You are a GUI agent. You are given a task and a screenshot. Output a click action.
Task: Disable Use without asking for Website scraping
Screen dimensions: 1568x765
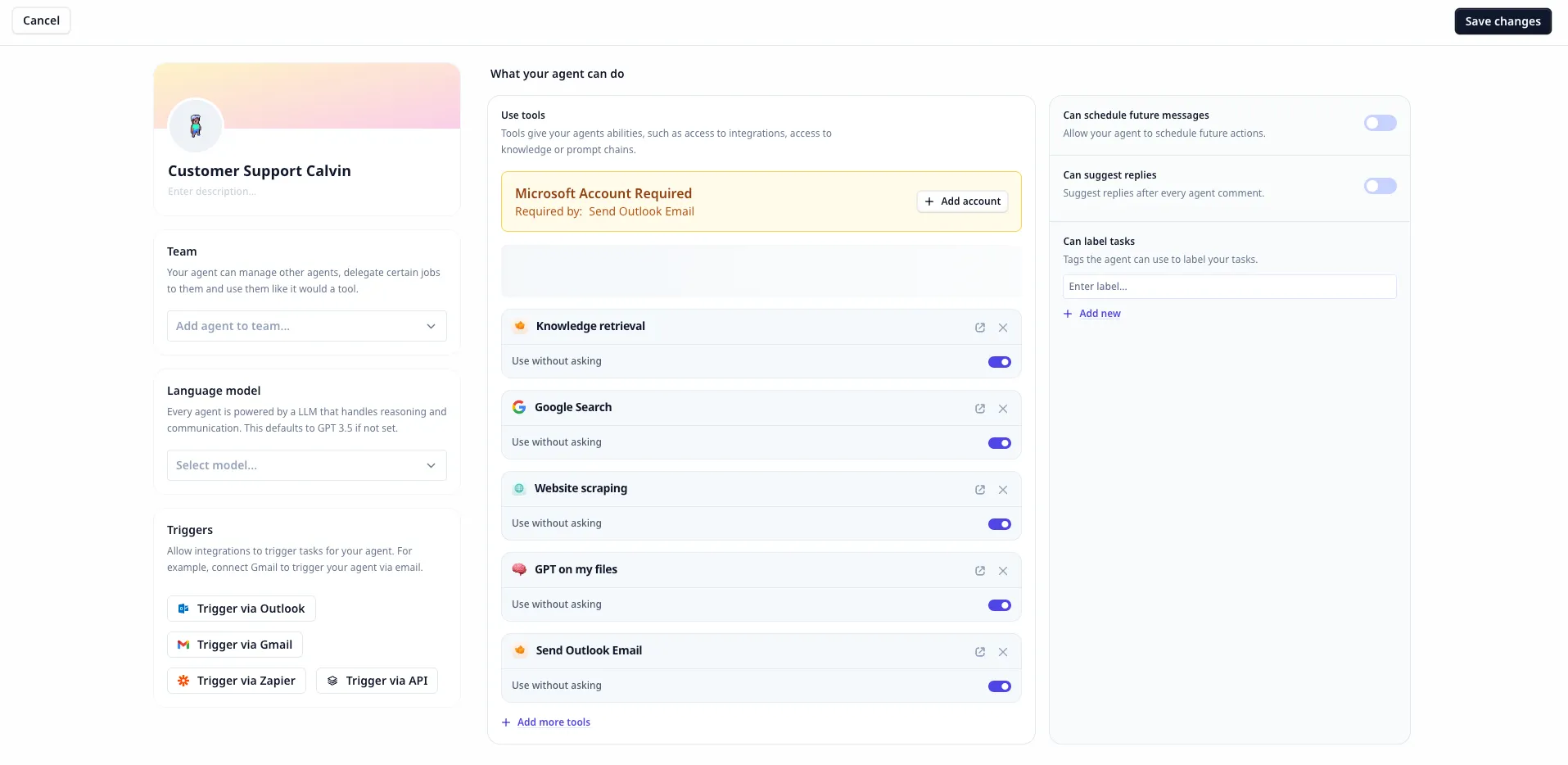click(x=999, y=524)
